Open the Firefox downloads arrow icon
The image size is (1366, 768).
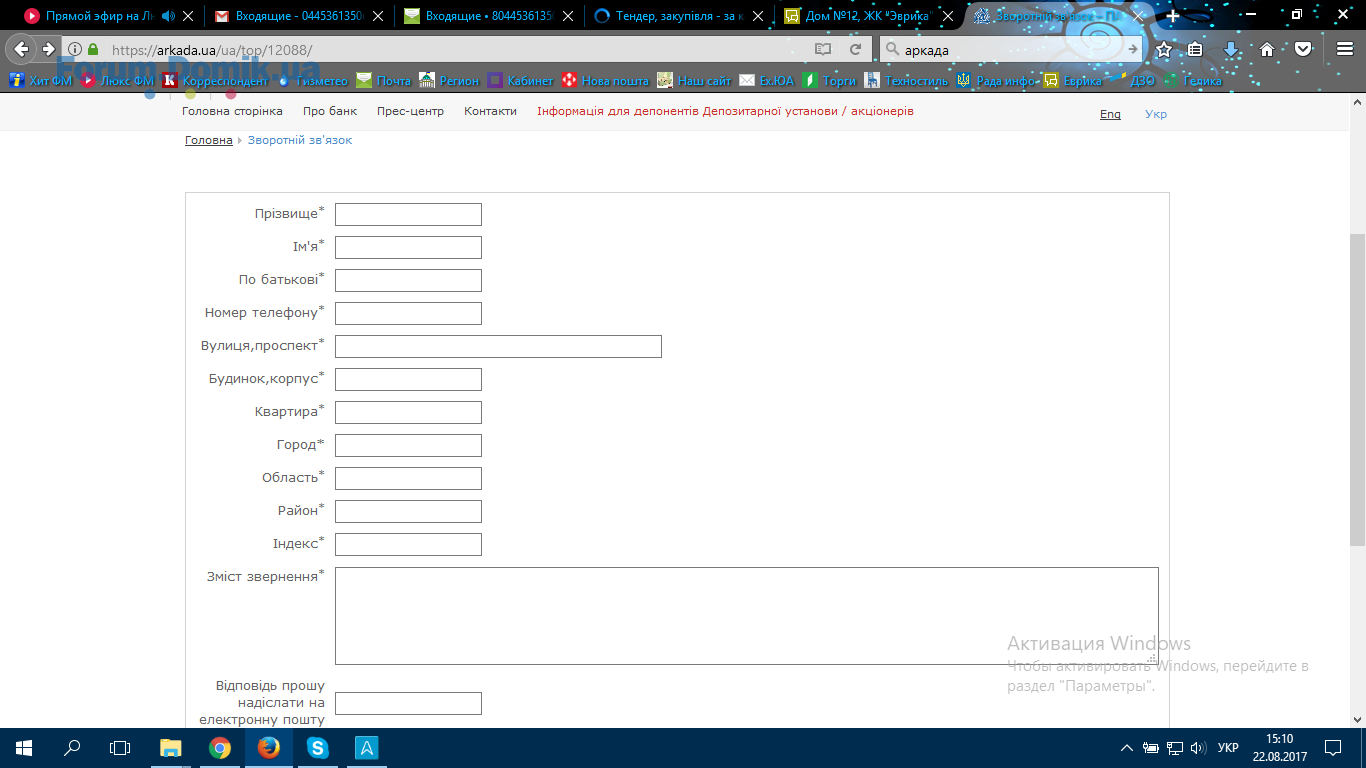click(x=1231, y=49)
